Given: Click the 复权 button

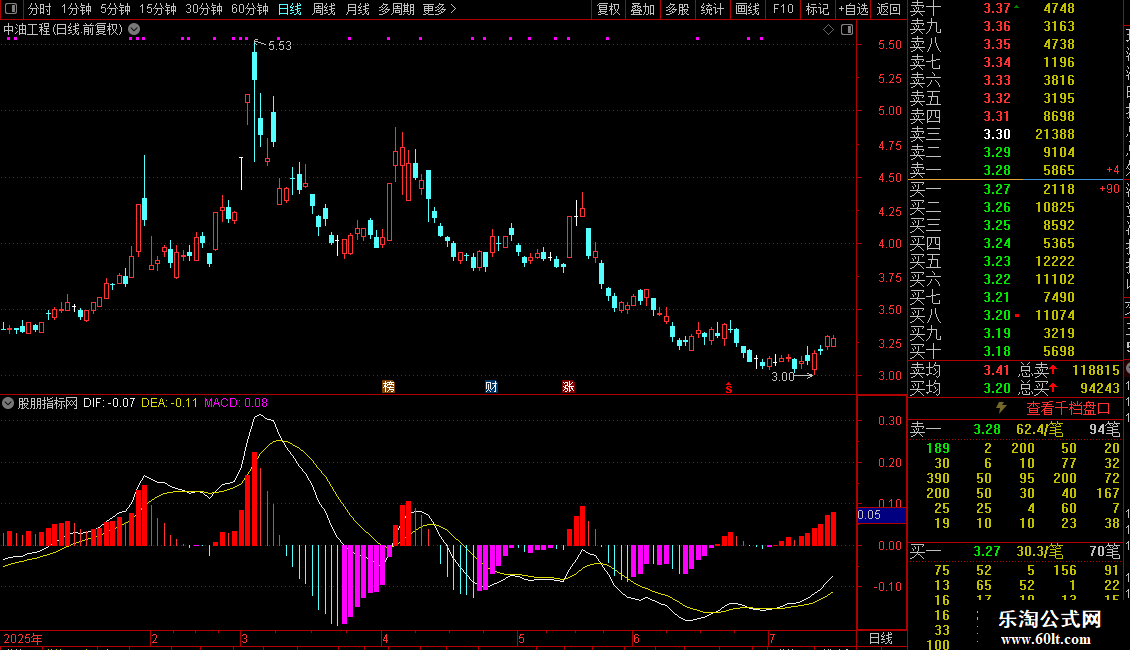Looking at the screenshot, I should pyautogui.click(x=608, y=9).
